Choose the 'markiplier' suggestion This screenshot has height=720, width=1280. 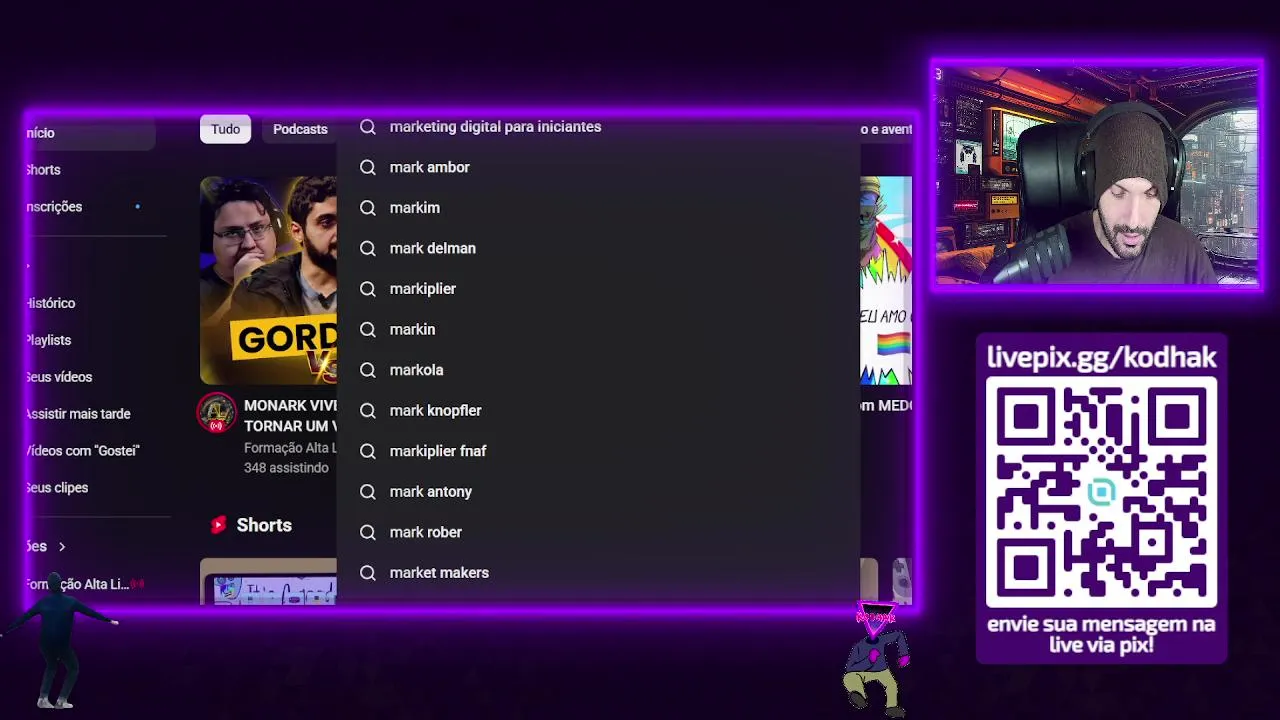point(598,289)
